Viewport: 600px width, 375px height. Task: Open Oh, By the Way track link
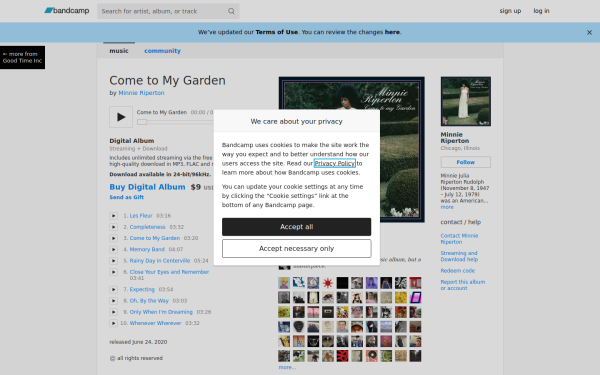click(149, 301)
